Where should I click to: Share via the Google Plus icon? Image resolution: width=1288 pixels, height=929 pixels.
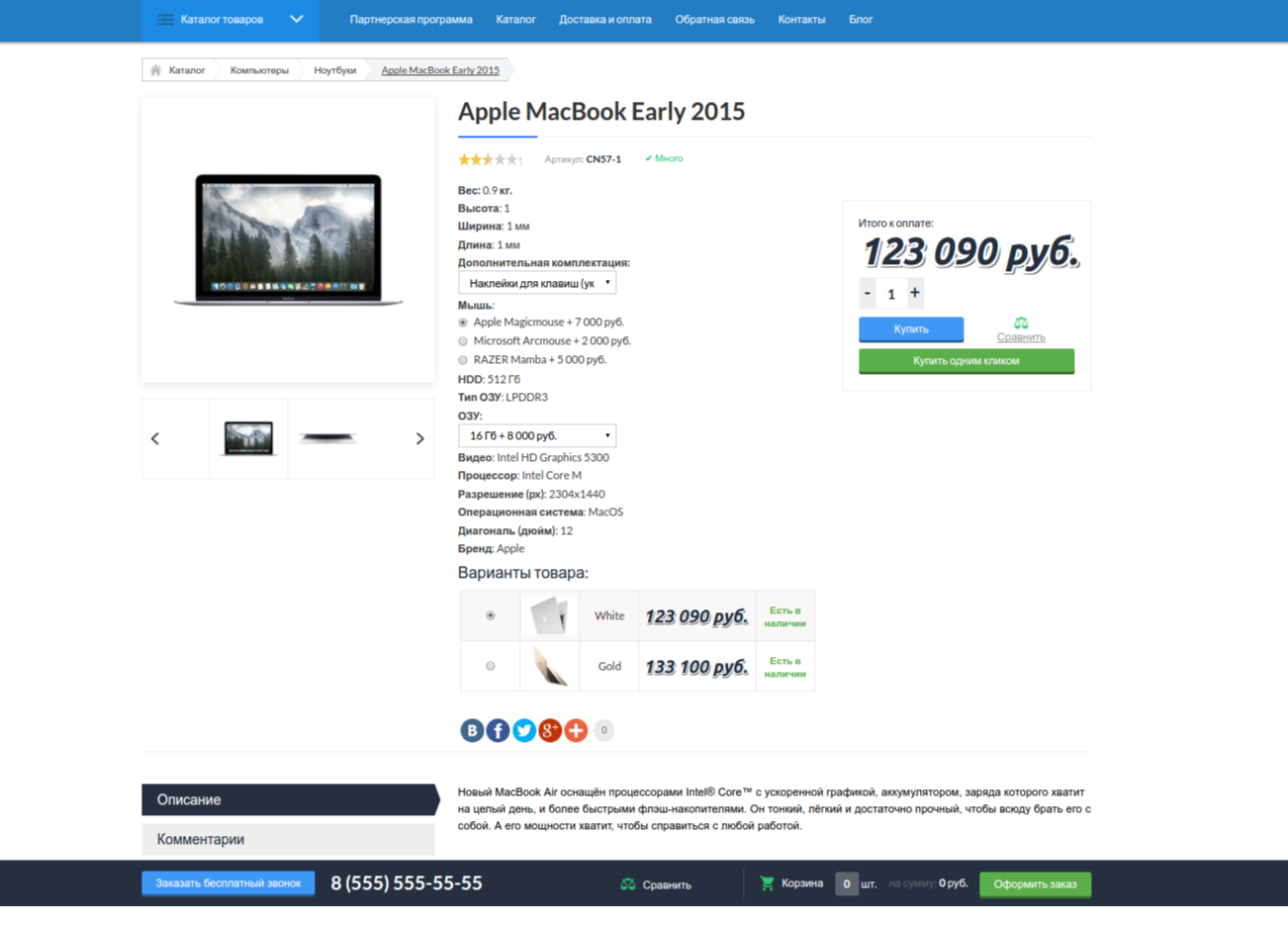click(550, 730)
